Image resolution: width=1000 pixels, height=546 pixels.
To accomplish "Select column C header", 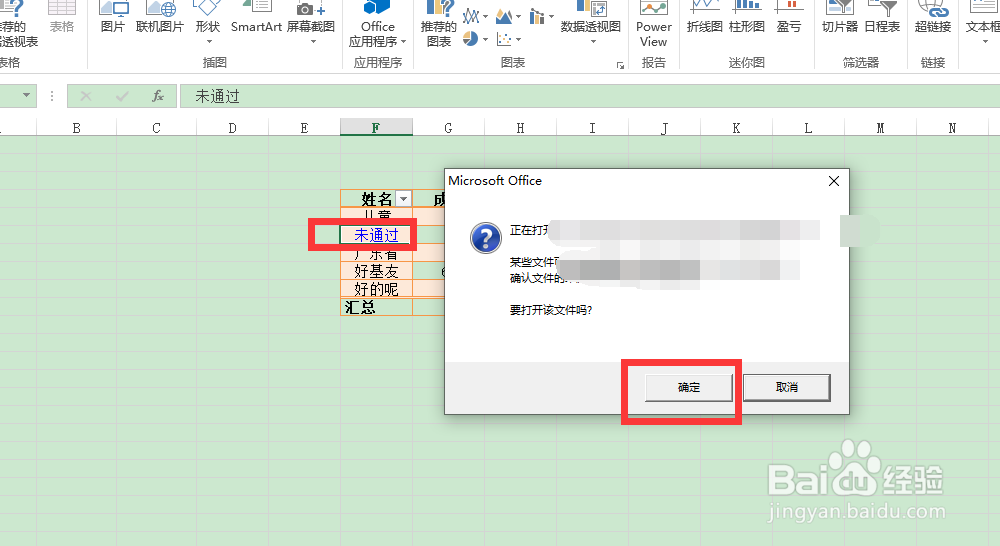I will tap(156, 128).
